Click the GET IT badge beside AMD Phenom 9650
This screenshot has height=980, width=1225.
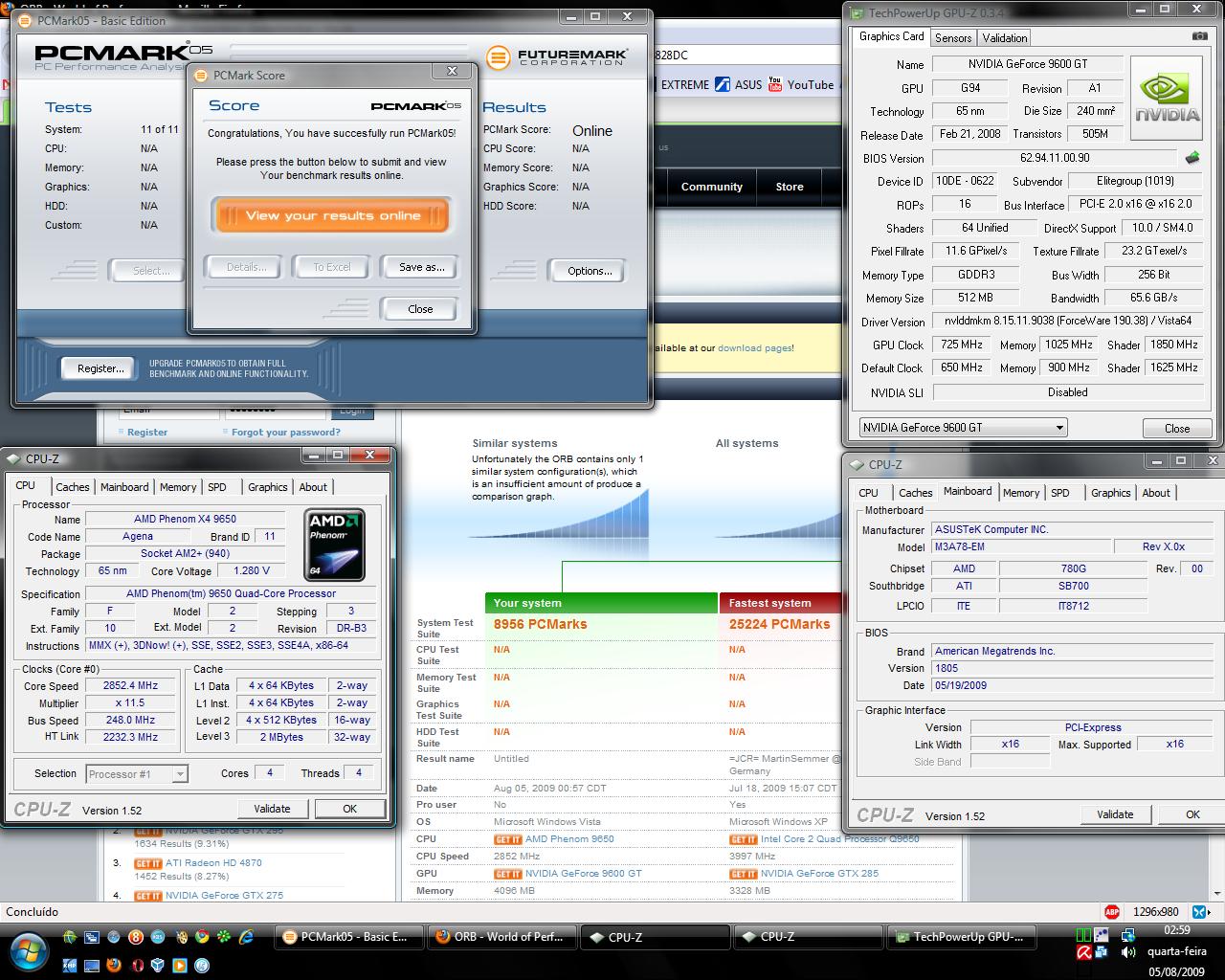[508, 839]
